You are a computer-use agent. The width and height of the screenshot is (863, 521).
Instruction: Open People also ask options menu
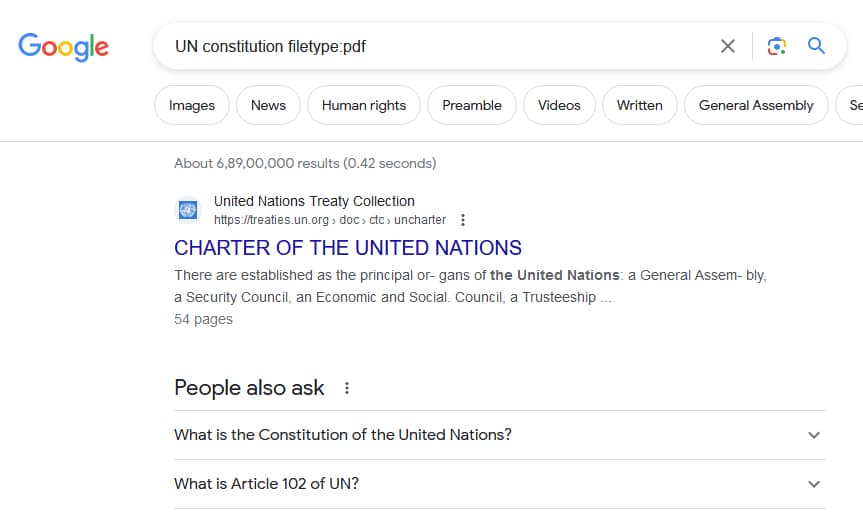pos(347,388)
